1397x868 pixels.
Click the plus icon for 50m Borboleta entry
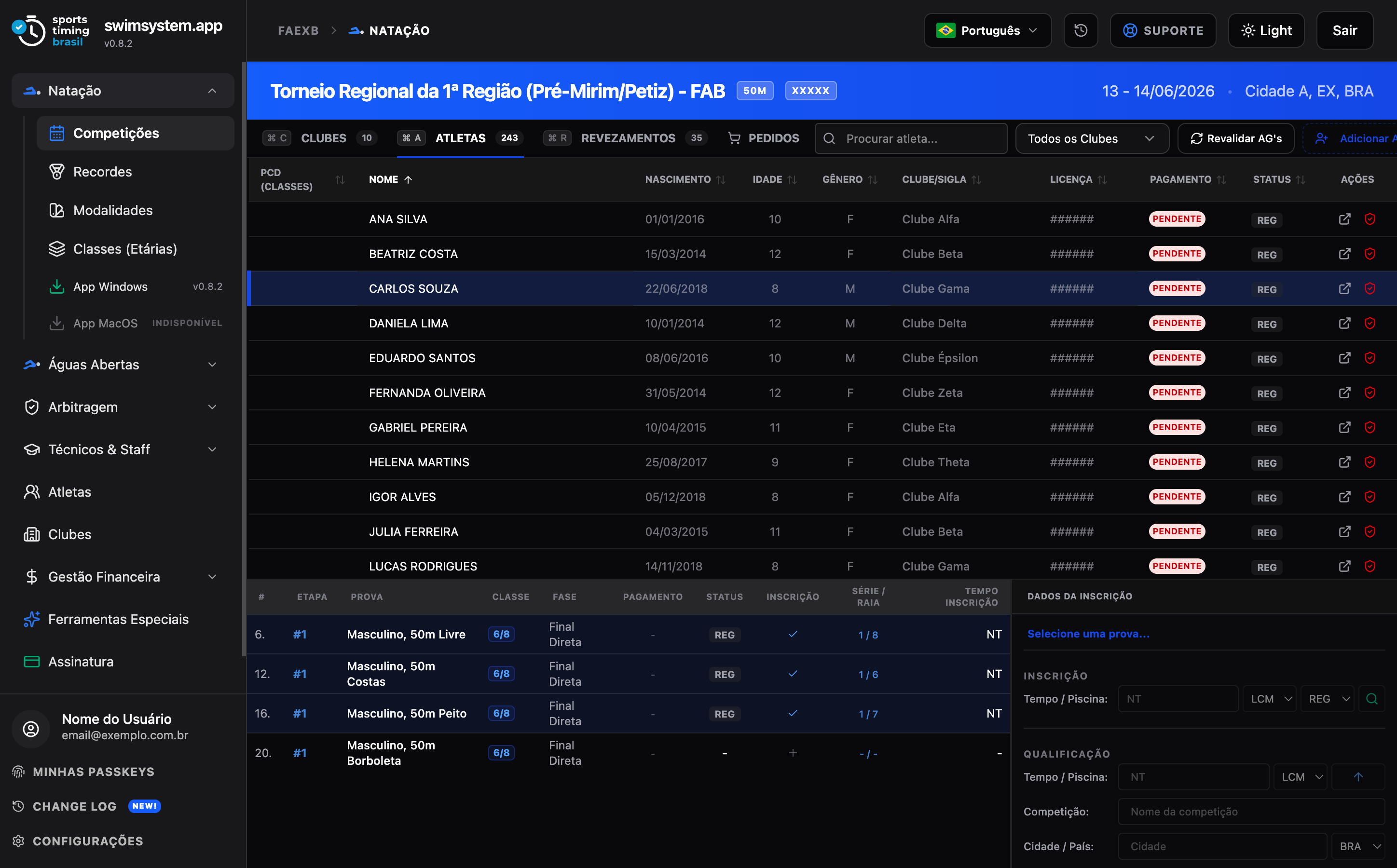[x=793, y=753]
